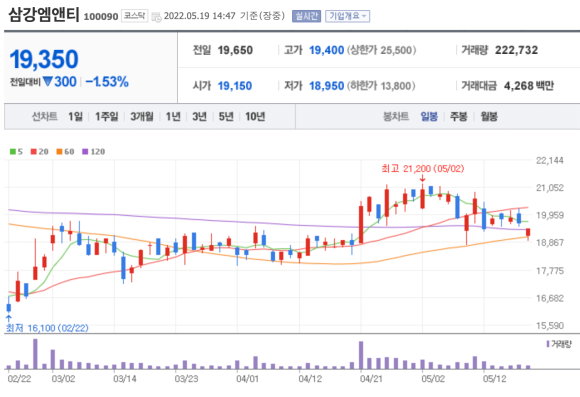Click the 삼강엠앤티 stock name title
Viewport: 580px width, 397px height.
point(44,15)
